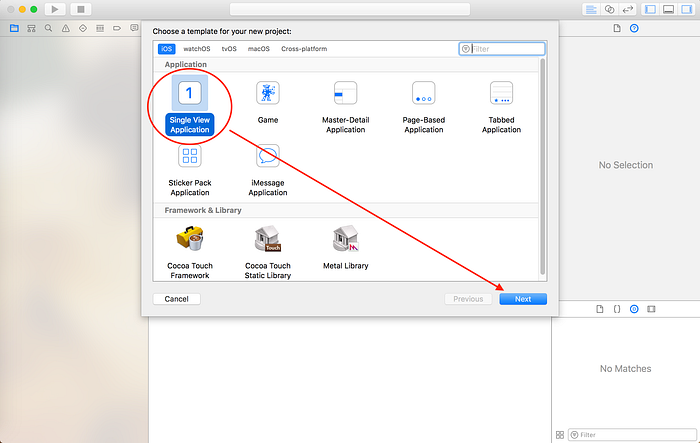Viewport: 700px width, 443px height.
Task: Switch to the Version editor icon
Action: coord(628,9)
